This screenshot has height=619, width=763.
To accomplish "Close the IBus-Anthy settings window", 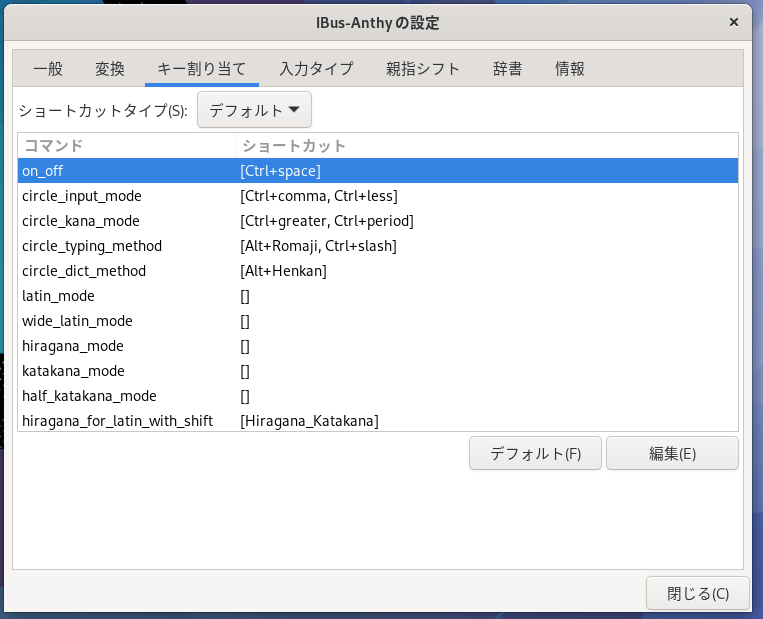I will point(734,22).
